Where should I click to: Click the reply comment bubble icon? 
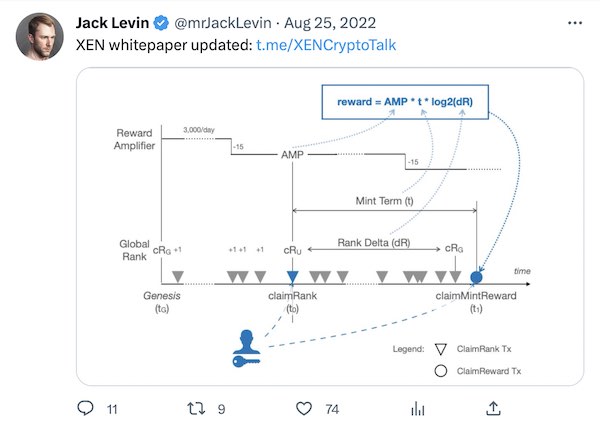point(85,408)
